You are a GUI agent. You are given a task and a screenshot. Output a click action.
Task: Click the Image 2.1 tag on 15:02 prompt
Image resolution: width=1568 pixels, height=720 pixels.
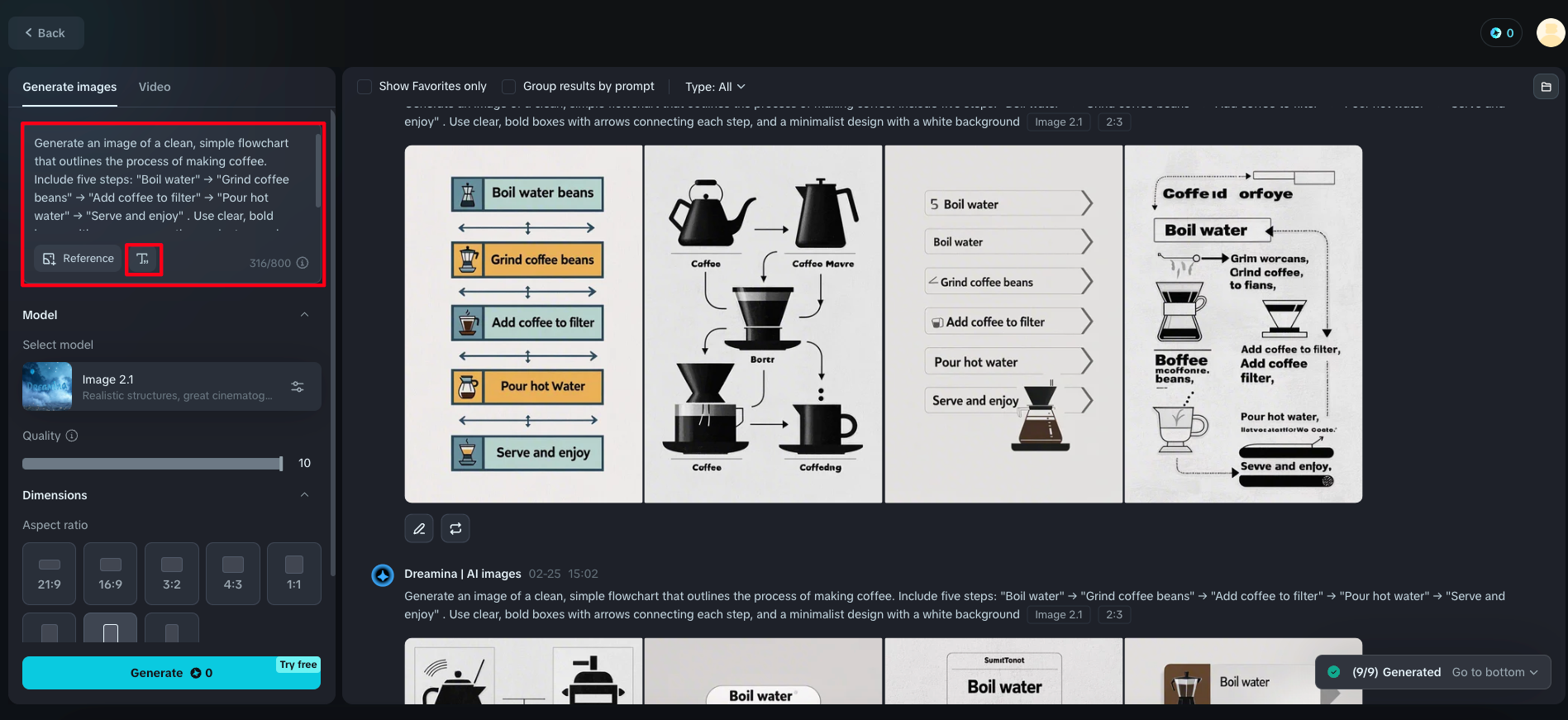(1058, 615)
